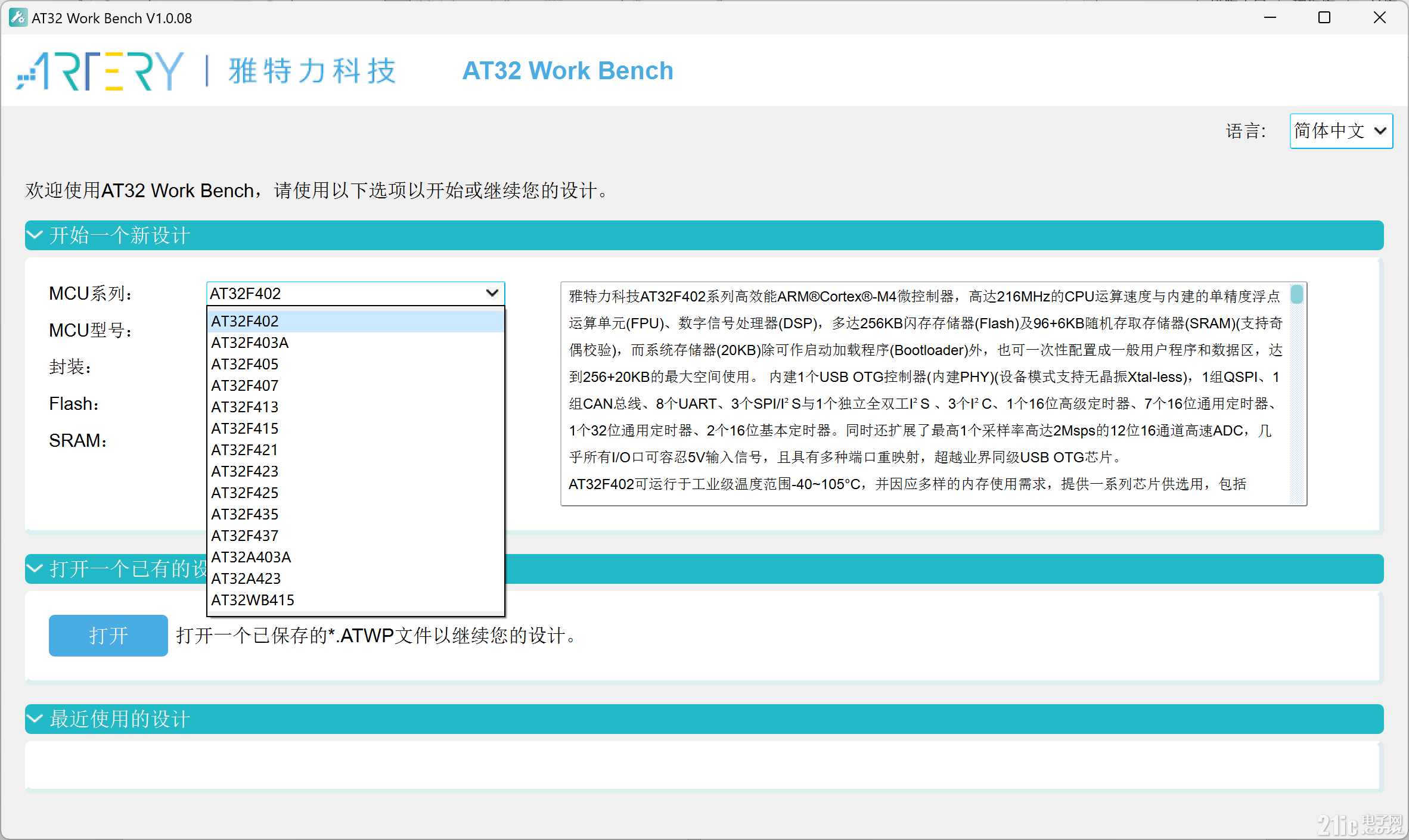Viewport: 1409px width, 840px height.
Task: Pick AT32F407 from the series list
Action: pos(355,385)
